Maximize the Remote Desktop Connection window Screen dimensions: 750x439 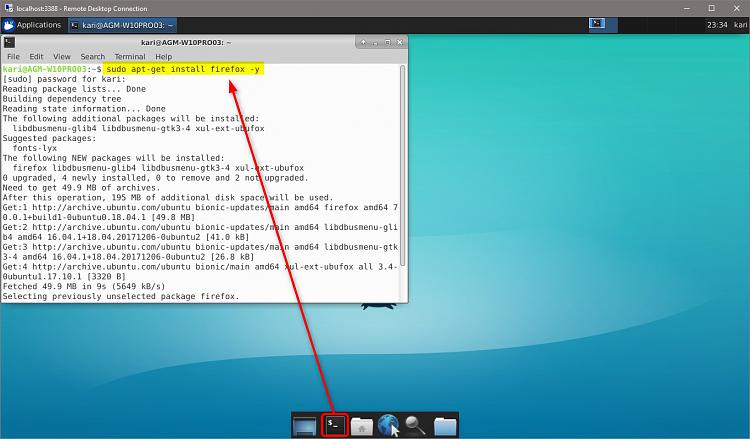(712, 8)
